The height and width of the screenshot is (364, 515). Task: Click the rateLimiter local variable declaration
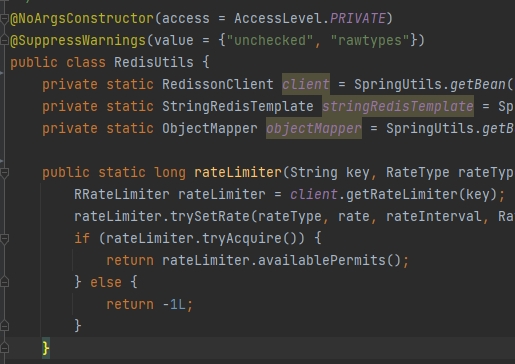tap(222, 194)
